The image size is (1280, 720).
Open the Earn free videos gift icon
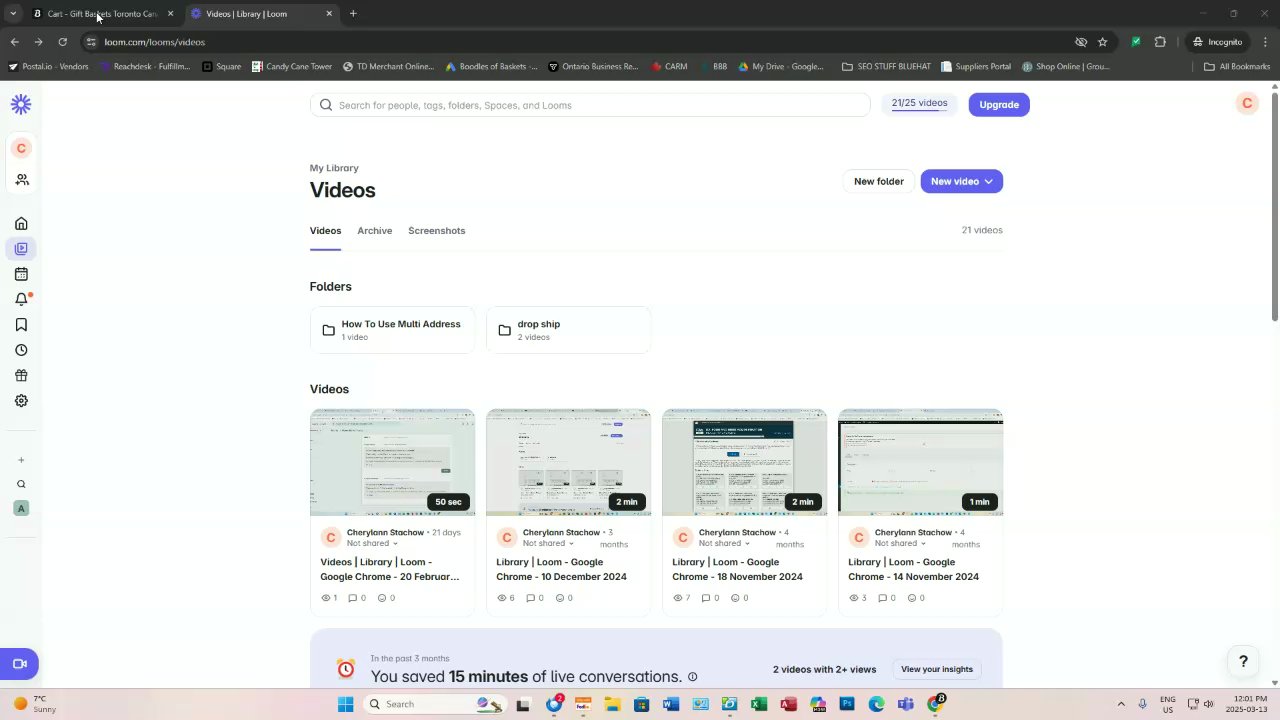21,376
